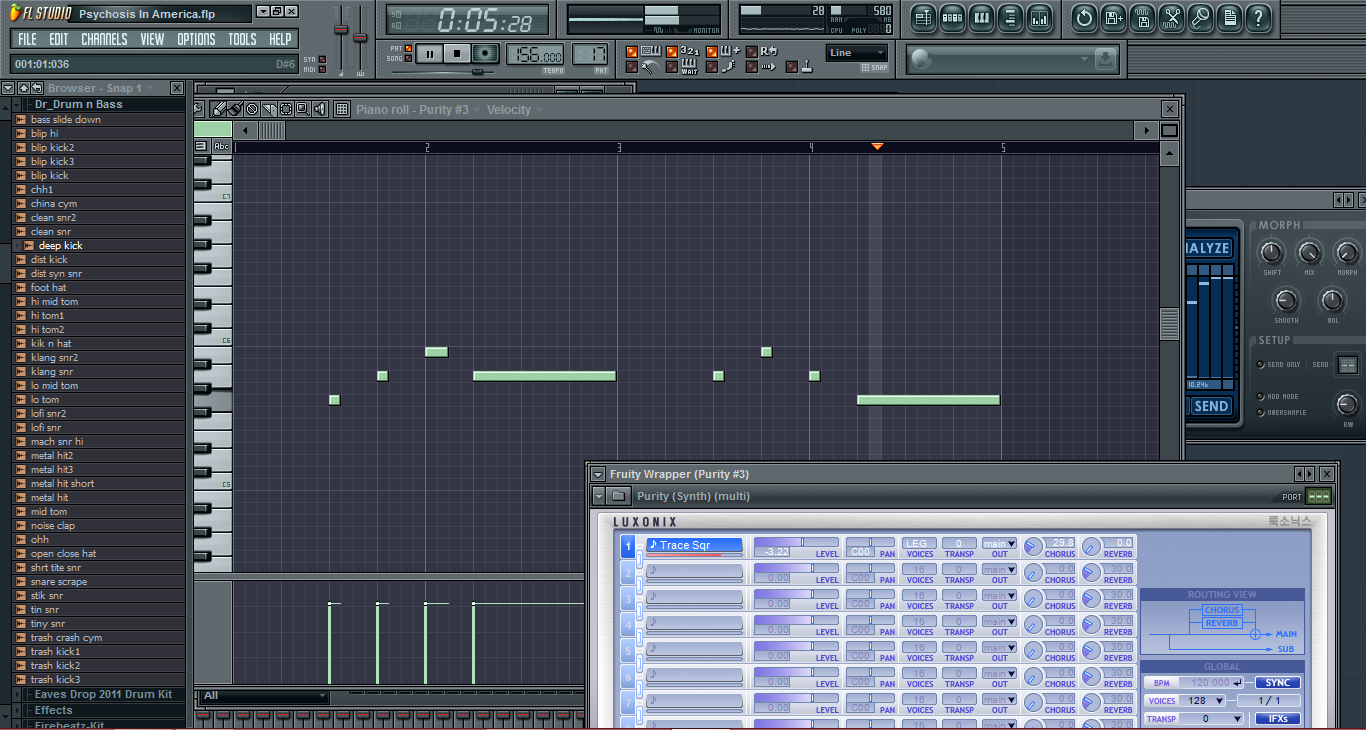Open the OPTIONS menu
1366x730 pixels.
(x=196, y=39)
